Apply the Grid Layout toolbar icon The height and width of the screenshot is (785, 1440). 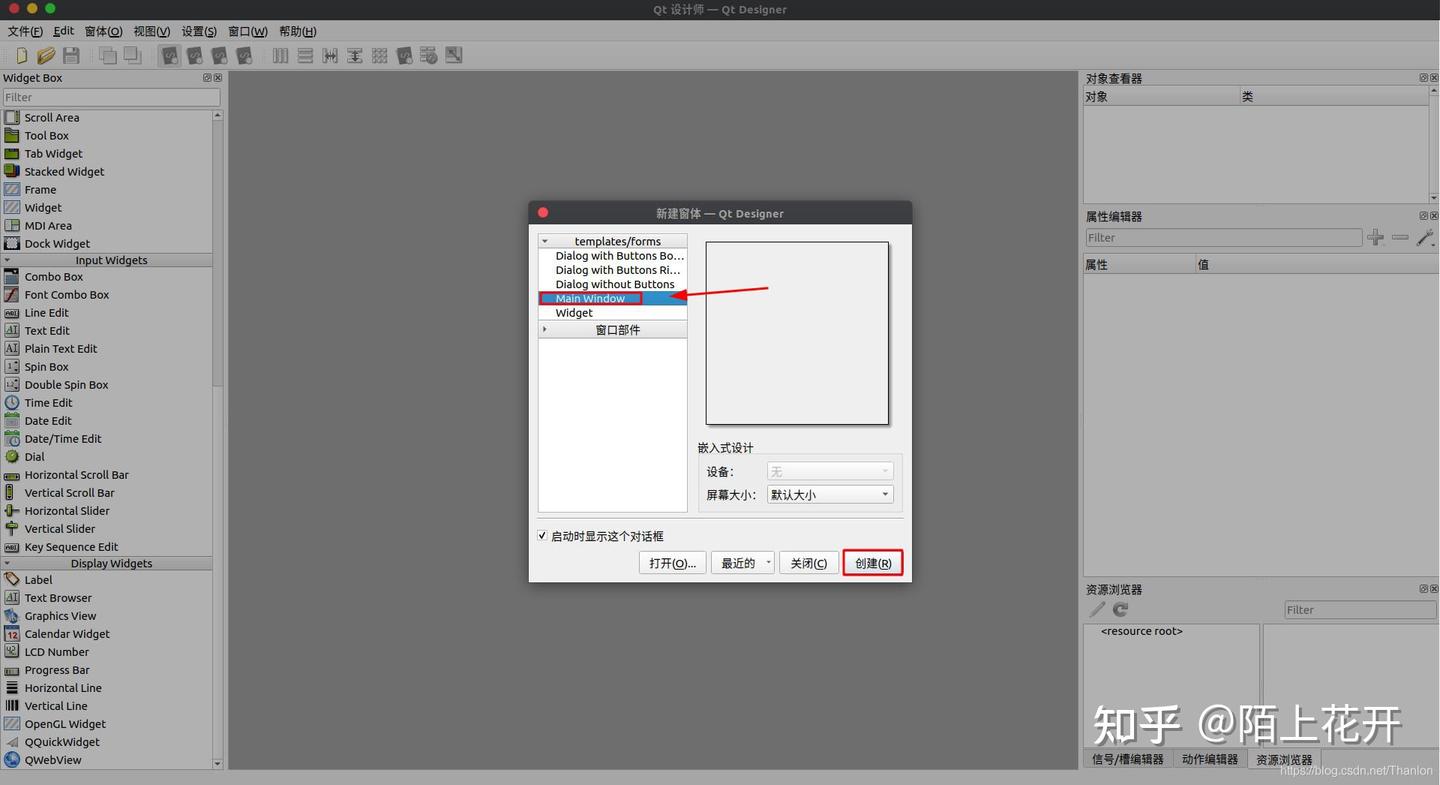(379, 55)
